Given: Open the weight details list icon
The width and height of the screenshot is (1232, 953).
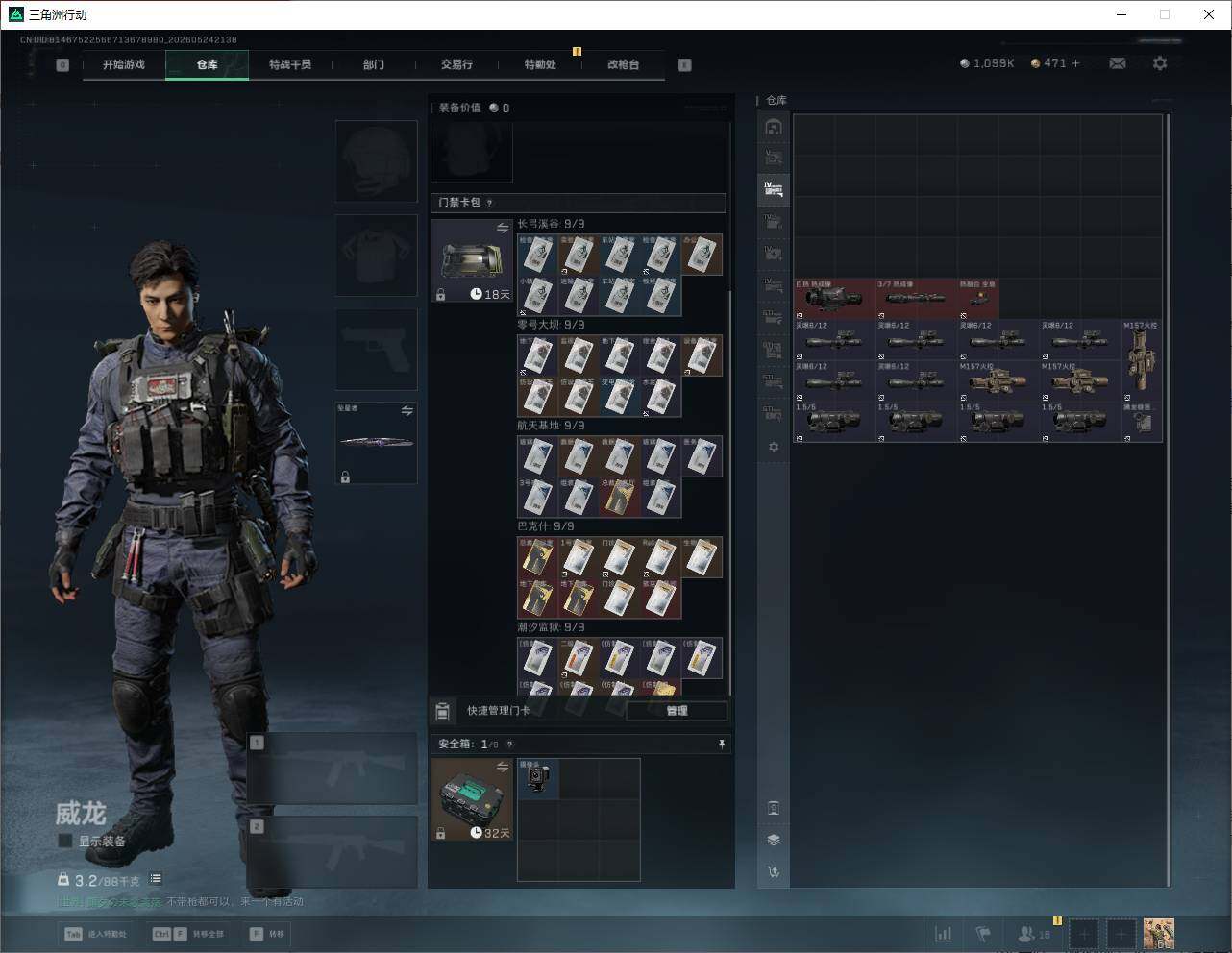Looking at the screenshot, I should (156, 879).
